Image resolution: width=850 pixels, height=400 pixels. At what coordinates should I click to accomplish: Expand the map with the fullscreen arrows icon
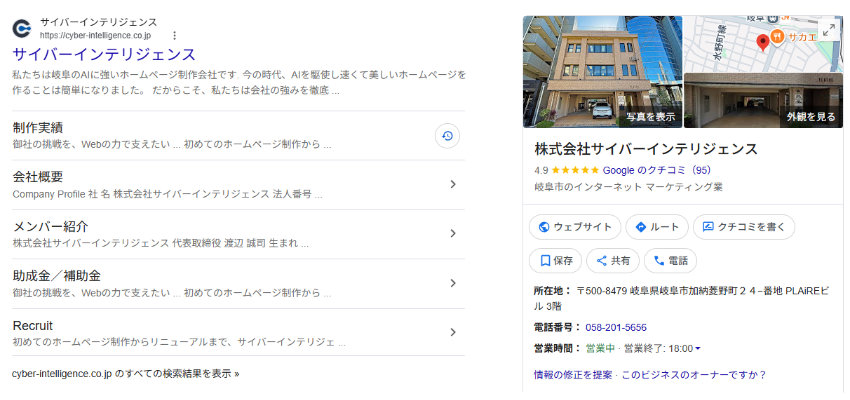(x=828, y=30)
